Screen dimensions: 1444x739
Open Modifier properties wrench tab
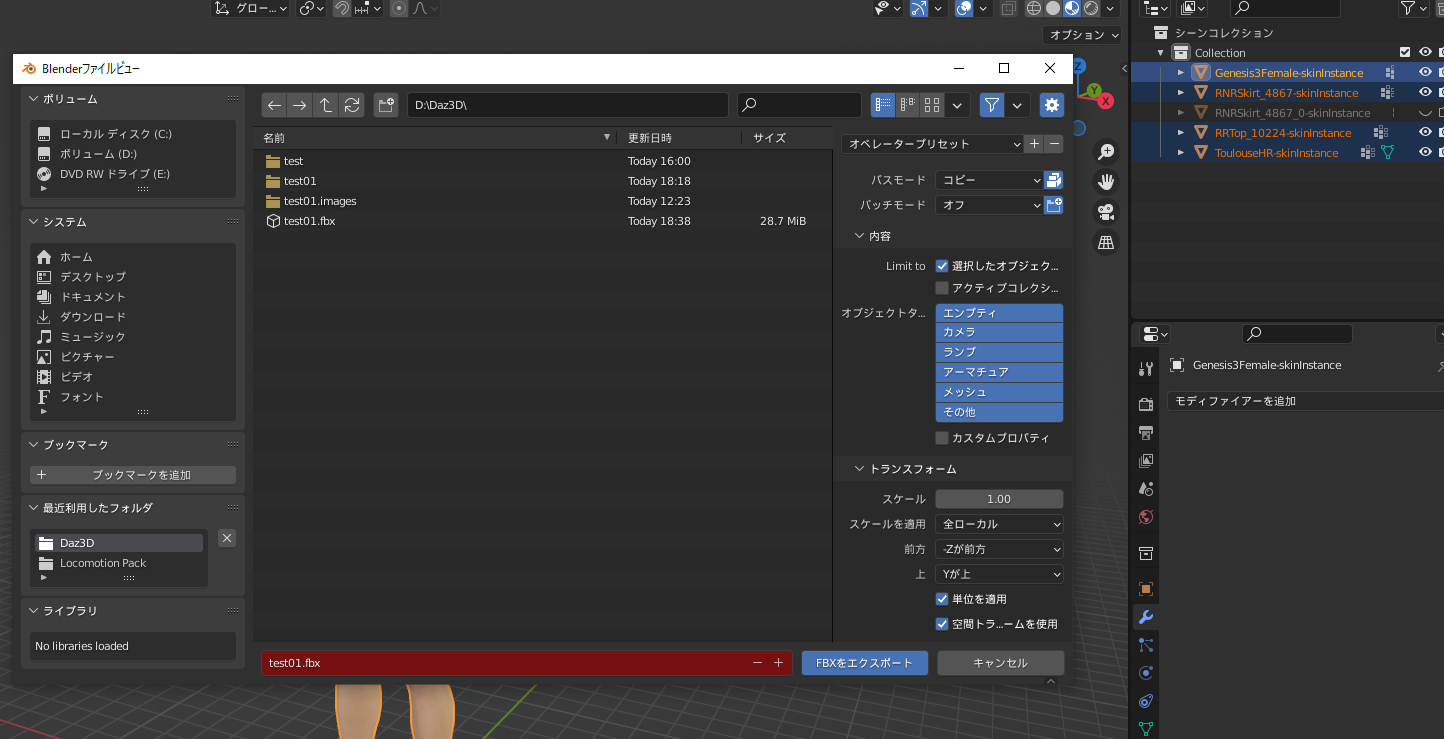coord(1146,617)
